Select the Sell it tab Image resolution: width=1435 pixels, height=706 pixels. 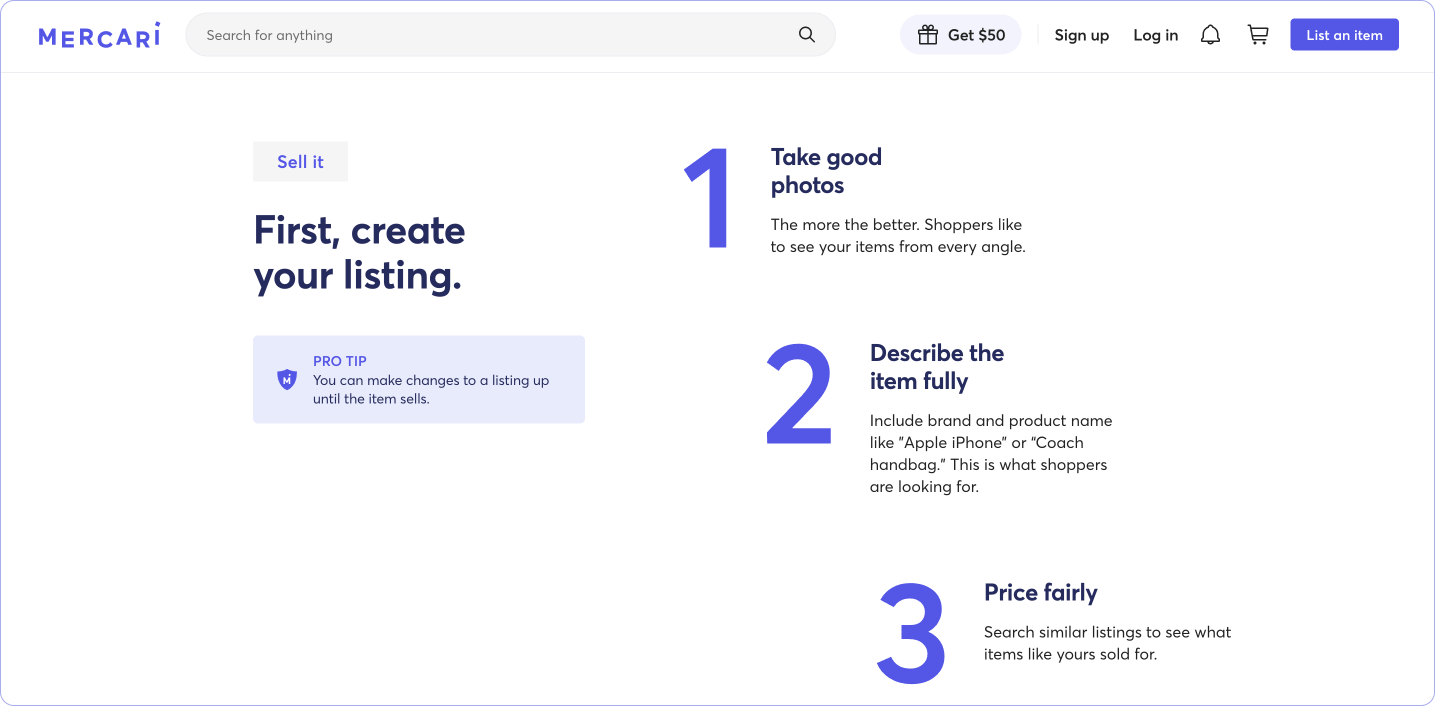click(x=300, y=160)
